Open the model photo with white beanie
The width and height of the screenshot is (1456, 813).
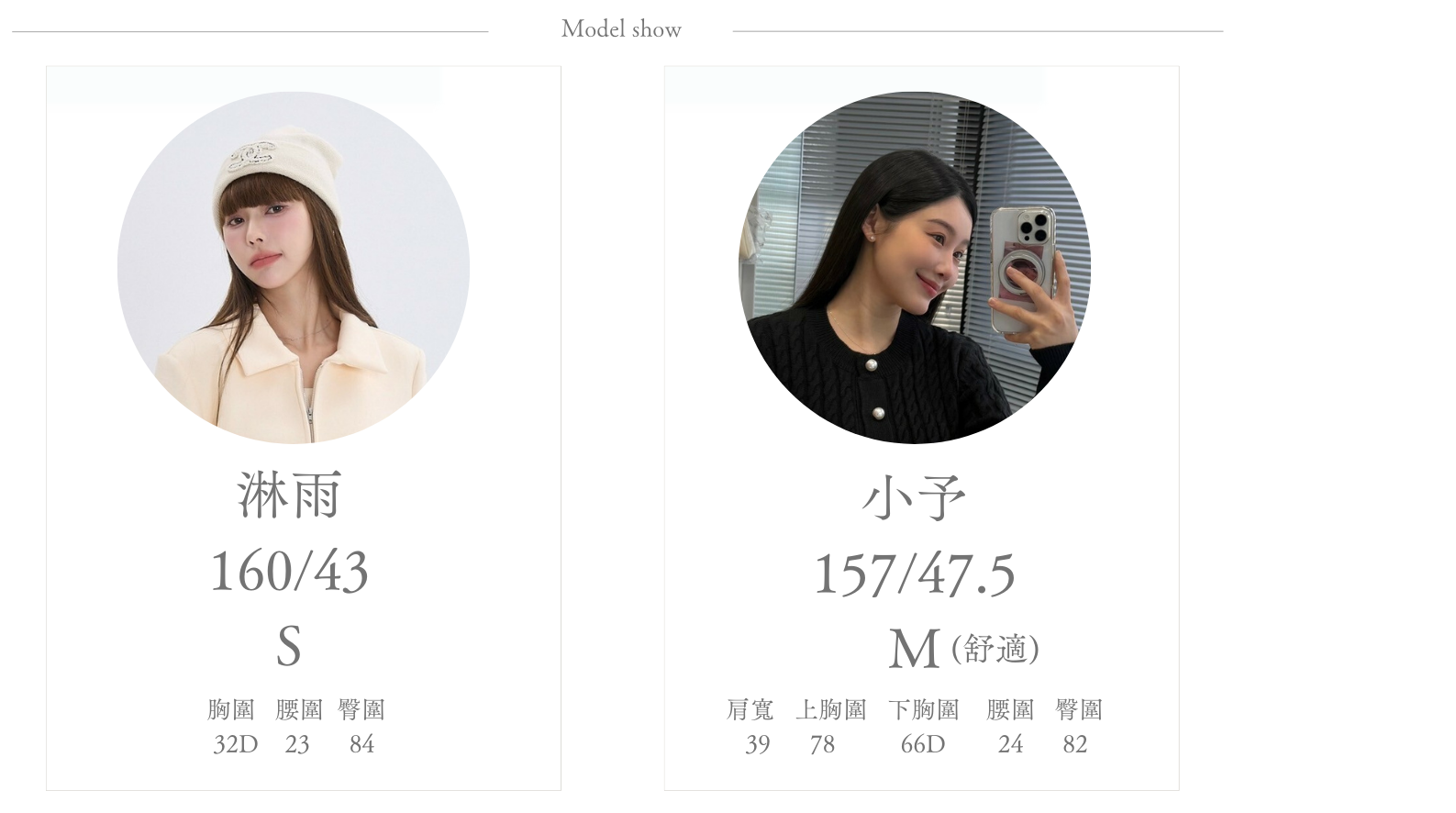click(x=293, y=267)
